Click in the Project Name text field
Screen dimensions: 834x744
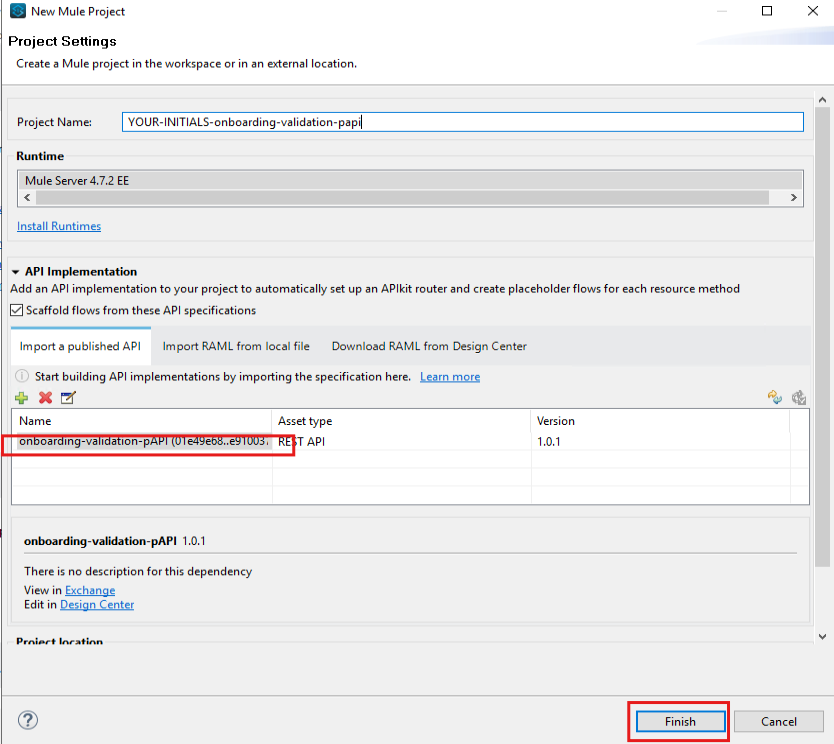click(x=462, y=122)
